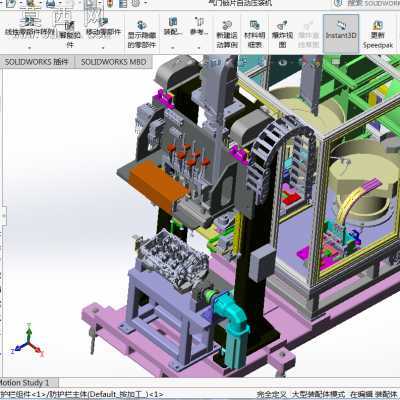This screenshot has width=400, height=400.
Task: Toggle the Instant3D button
Action: [x=341, y=33]
